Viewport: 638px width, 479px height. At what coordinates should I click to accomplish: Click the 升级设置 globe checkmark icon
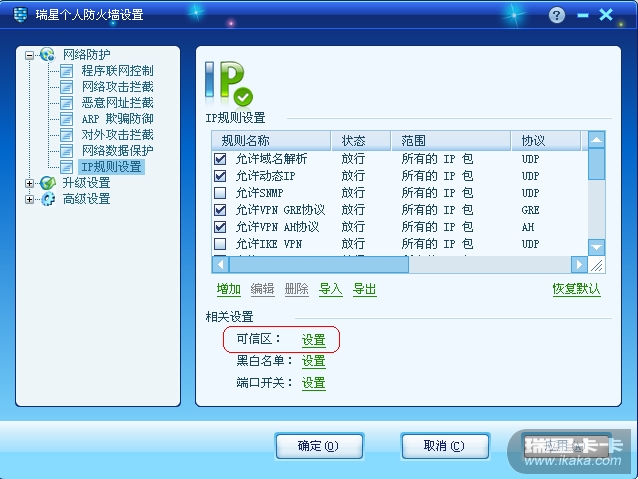pyautogui.click(x=48, y=183)
